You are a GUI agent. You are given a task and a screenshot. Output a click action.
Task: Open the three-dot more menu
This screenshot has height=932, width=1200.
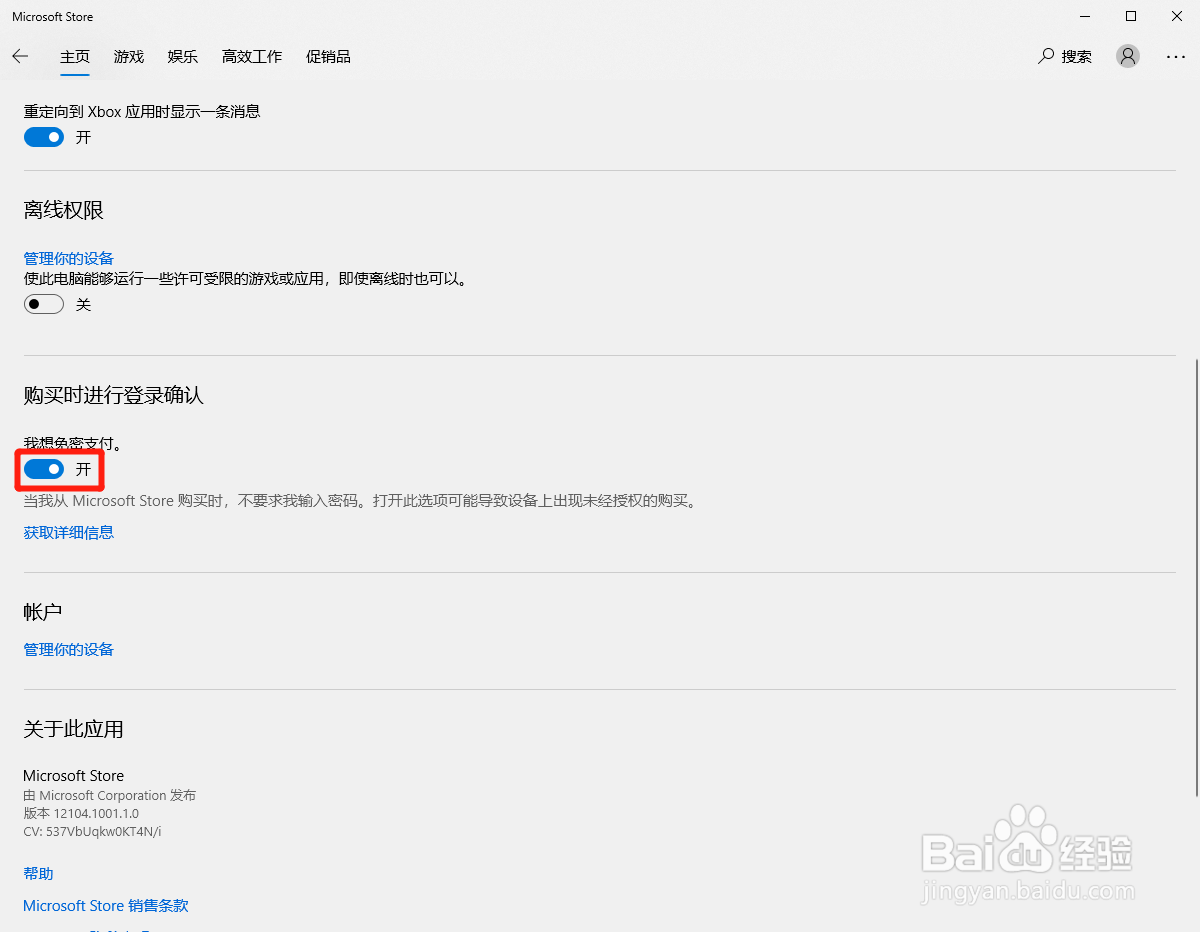tap(1176, 57)
